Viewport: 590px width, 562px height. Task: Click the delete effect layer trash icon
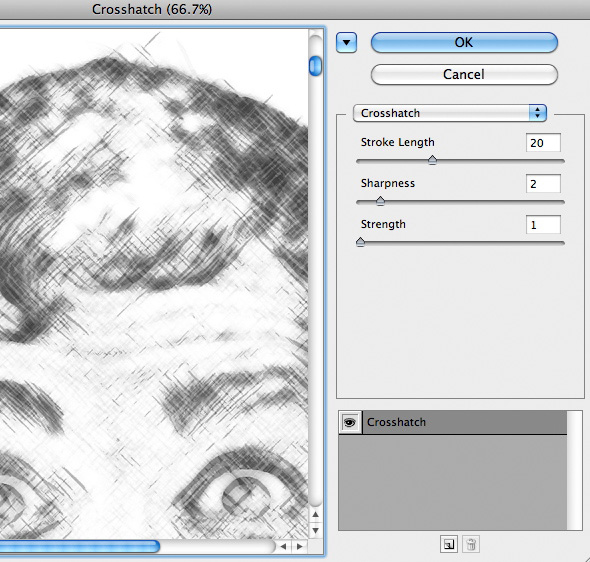[x=471, y=544]
